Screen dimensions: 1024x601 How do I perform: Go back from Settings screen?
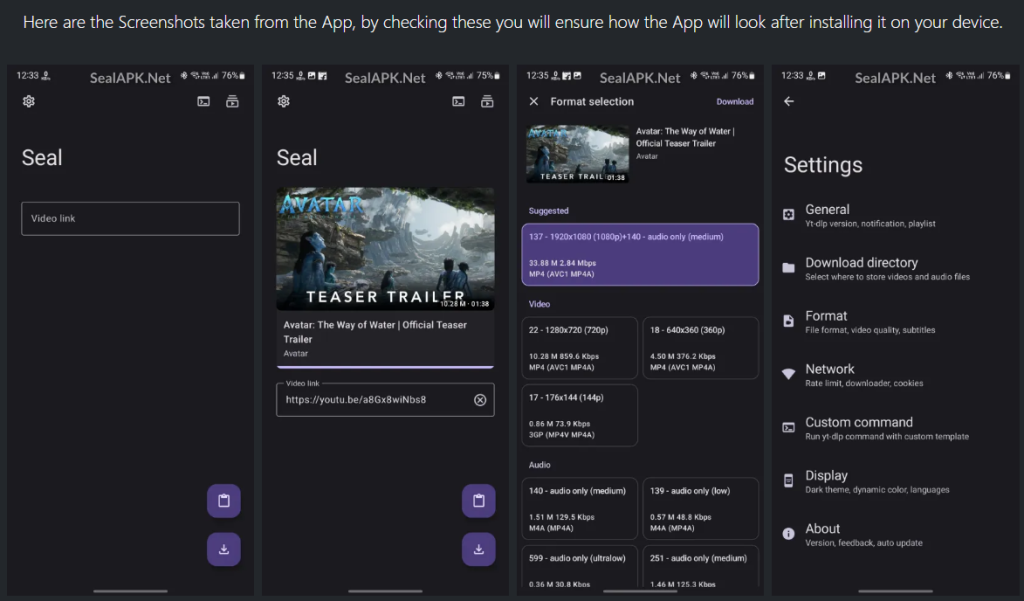789,100
